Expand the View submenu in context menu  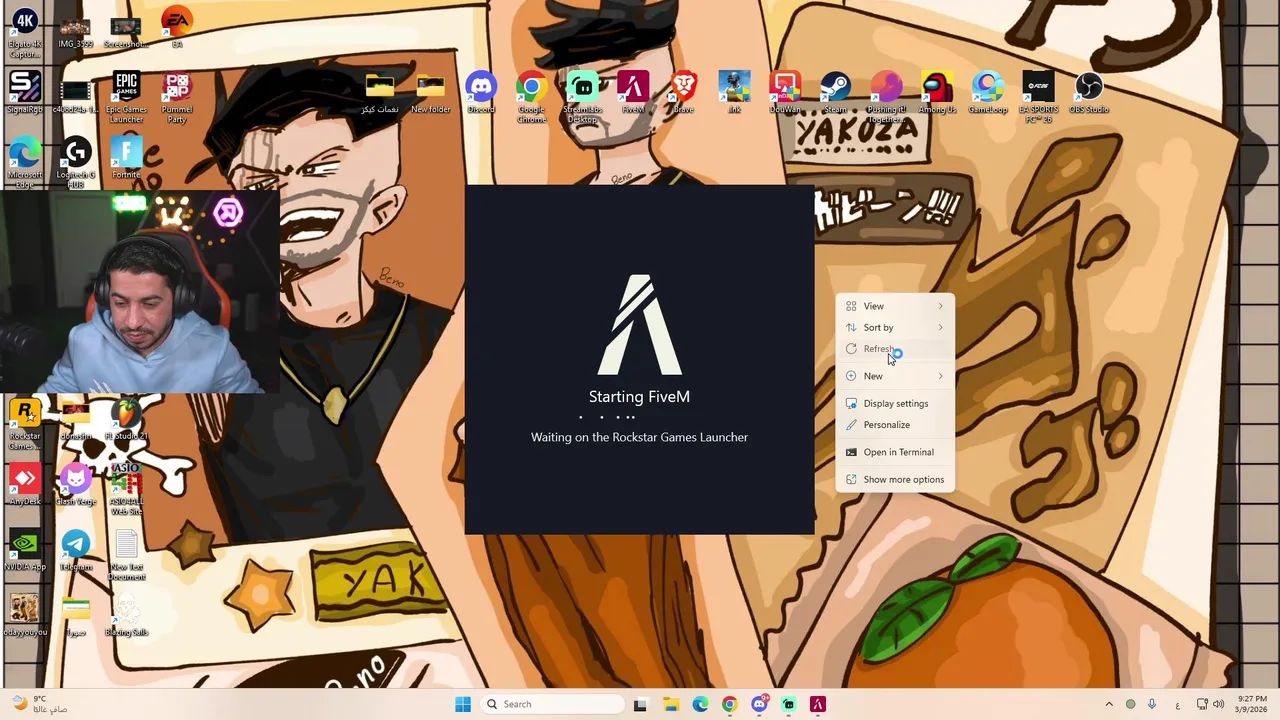[895, 306]
